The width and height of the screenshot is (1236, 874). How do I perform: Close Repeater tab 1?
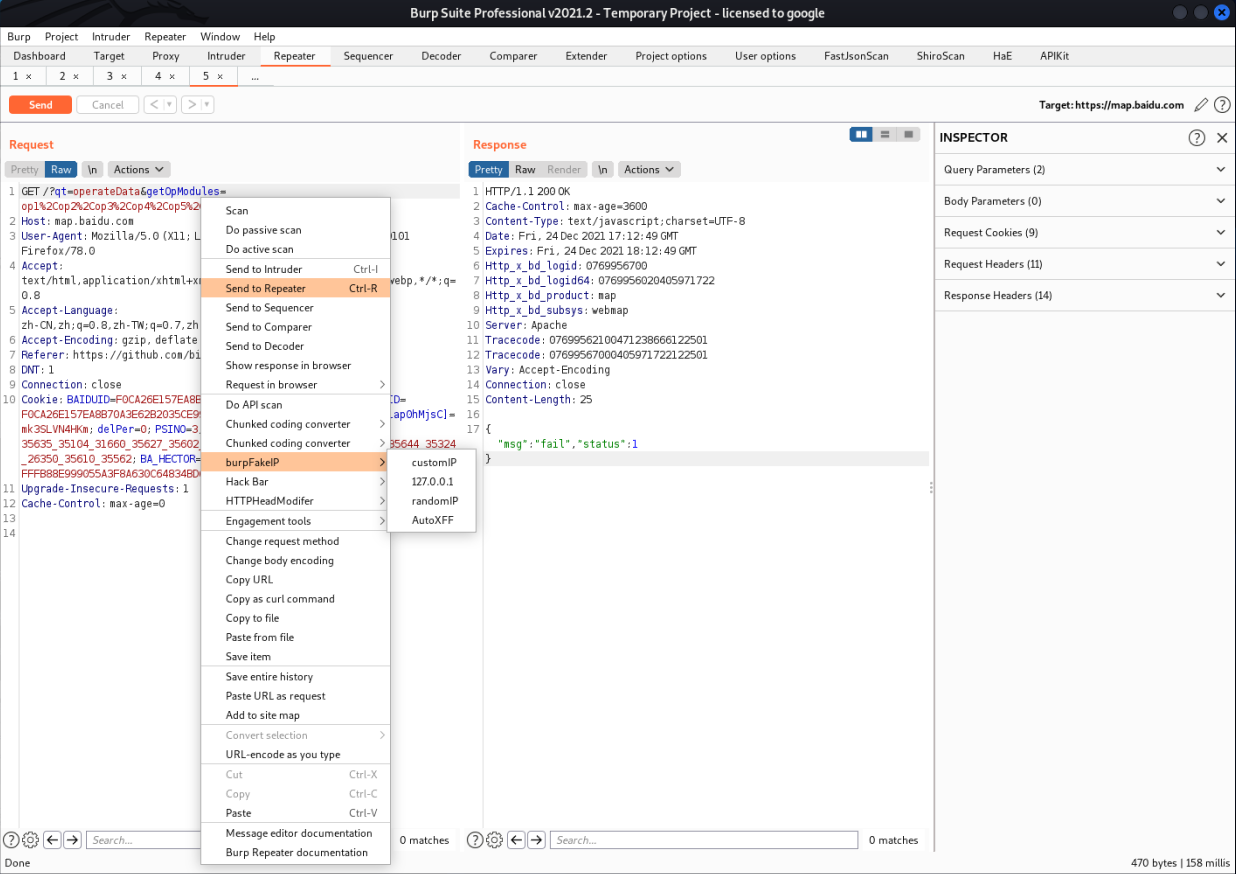[x=28, y=77]
